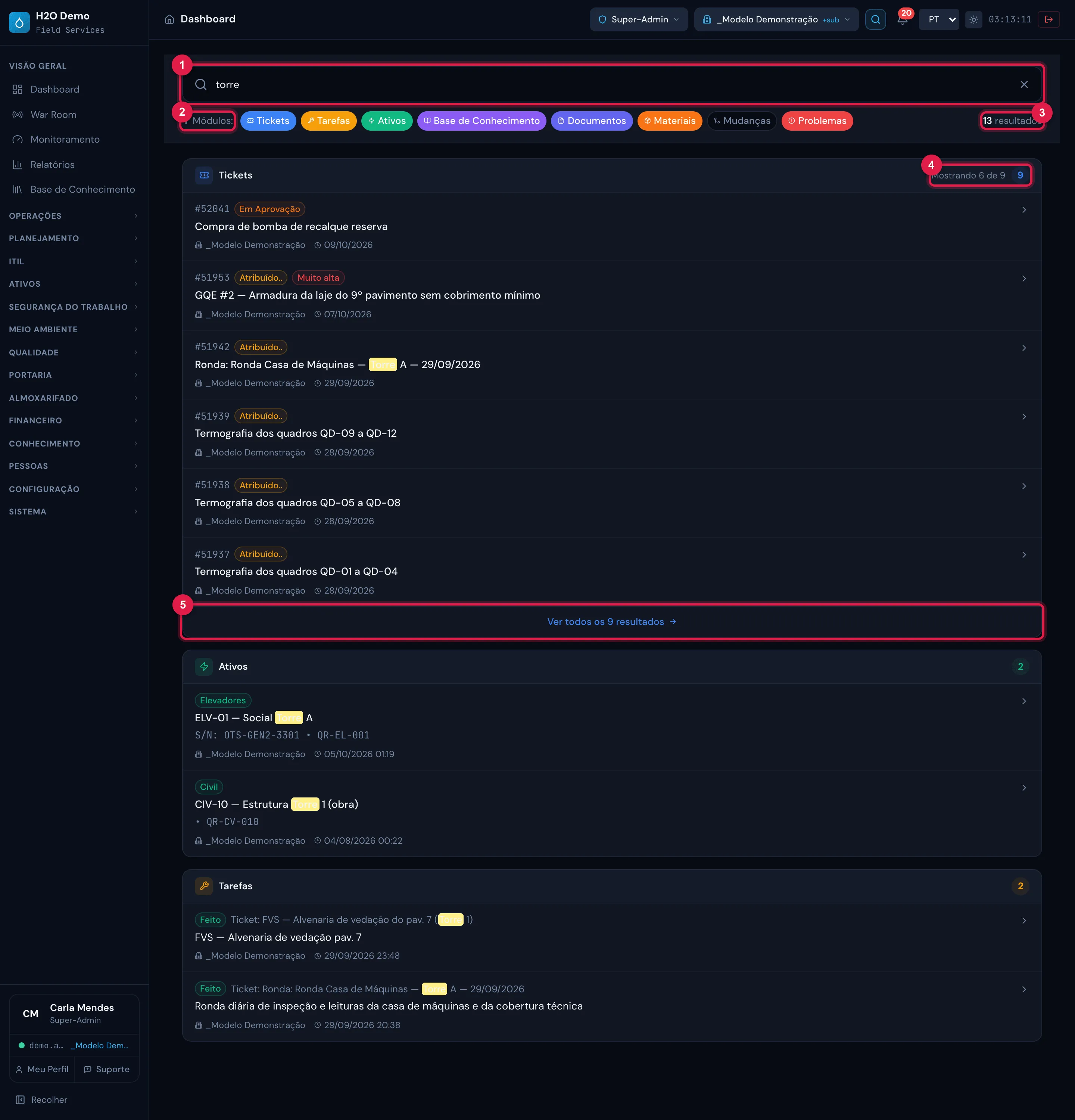
Task: Expand the CONFIGURAÇÃO sidebar section
Action: pyautogui.click(x=74, y=489)
